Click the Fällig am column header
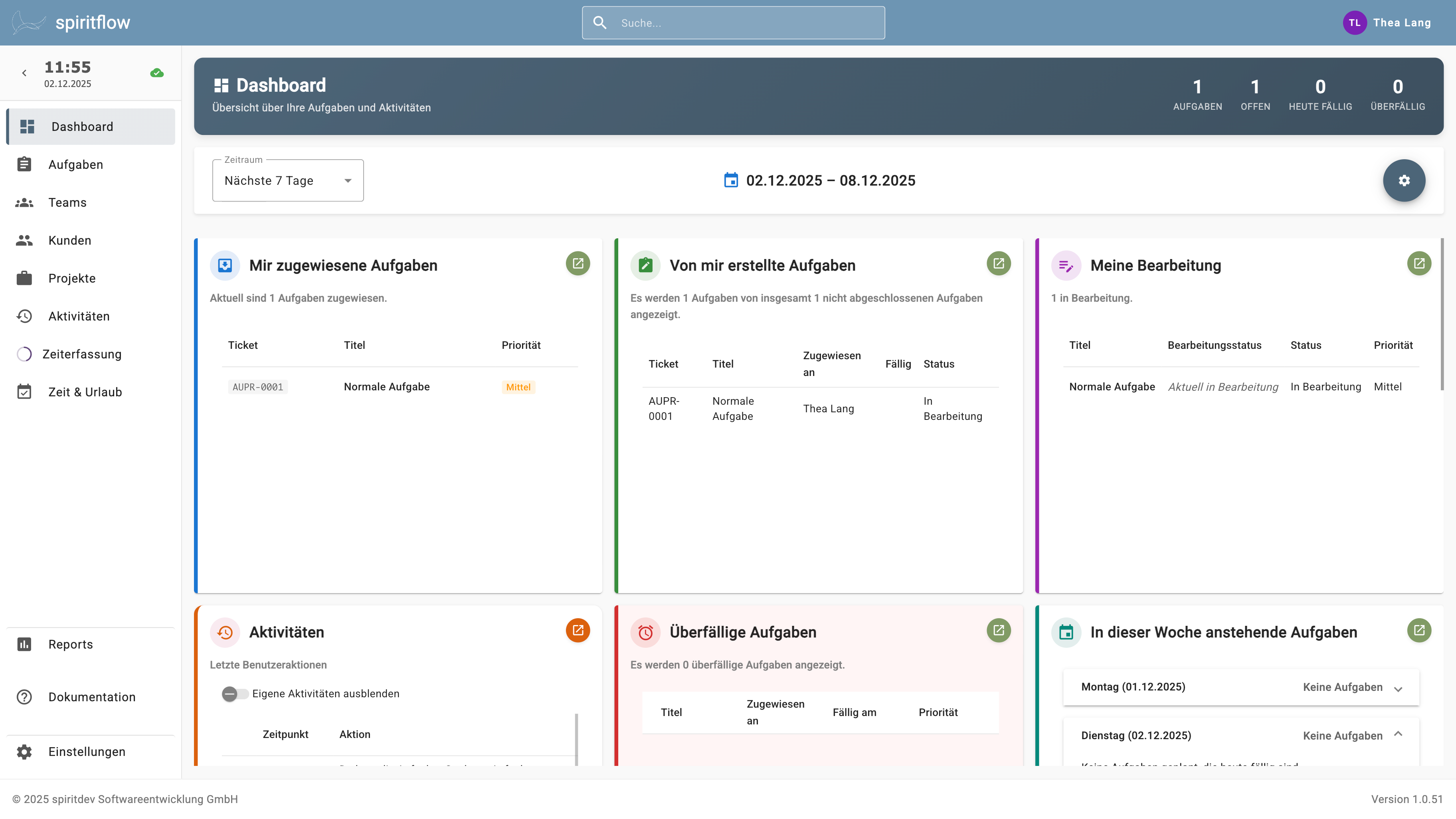Image resolution: width=1456 pixels, height=819 pixels. [x=854, y=712]
